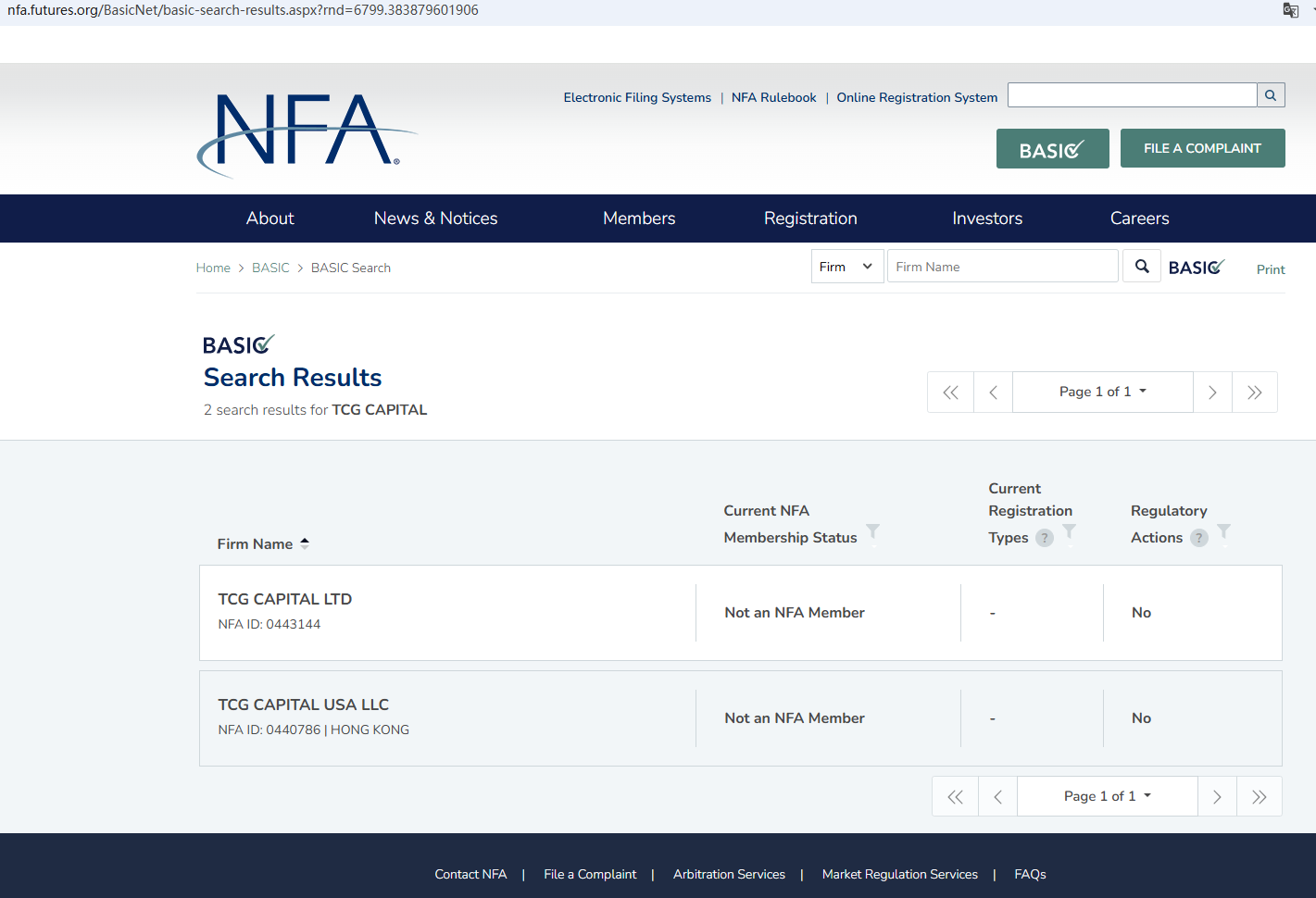Screen dimensions: 1316x898
Task: Click the green BASIC button in the header
Action: tap(1052, 149)
